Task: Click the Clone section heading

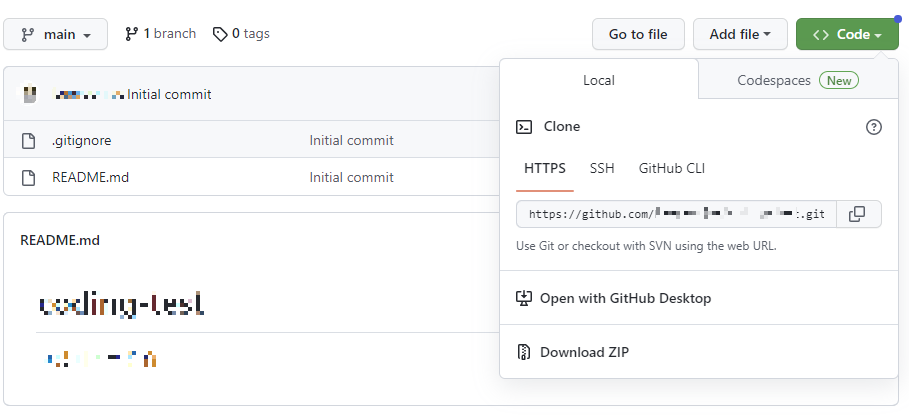Action: (x=562, y=126)
